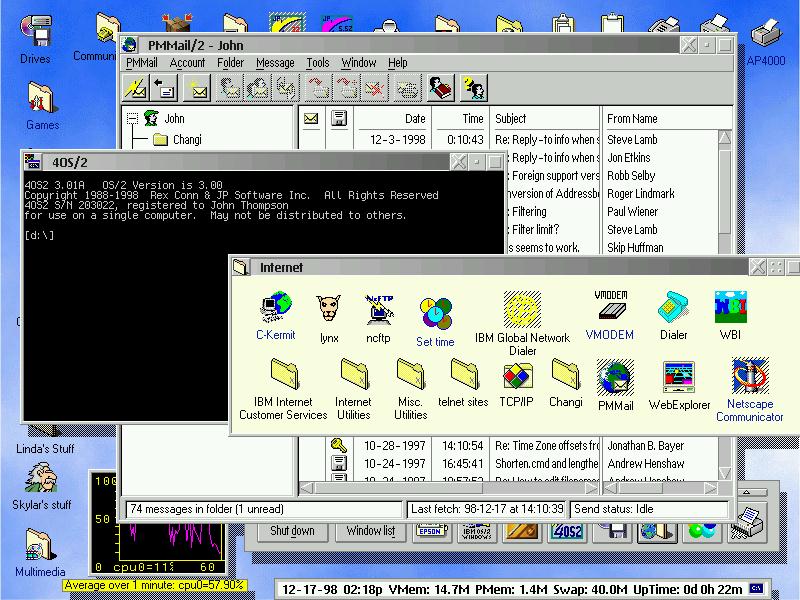This screenshot has width=800, height=600.
Task: Select the Changi folder in PMMail tree
Action: [177, 139]
